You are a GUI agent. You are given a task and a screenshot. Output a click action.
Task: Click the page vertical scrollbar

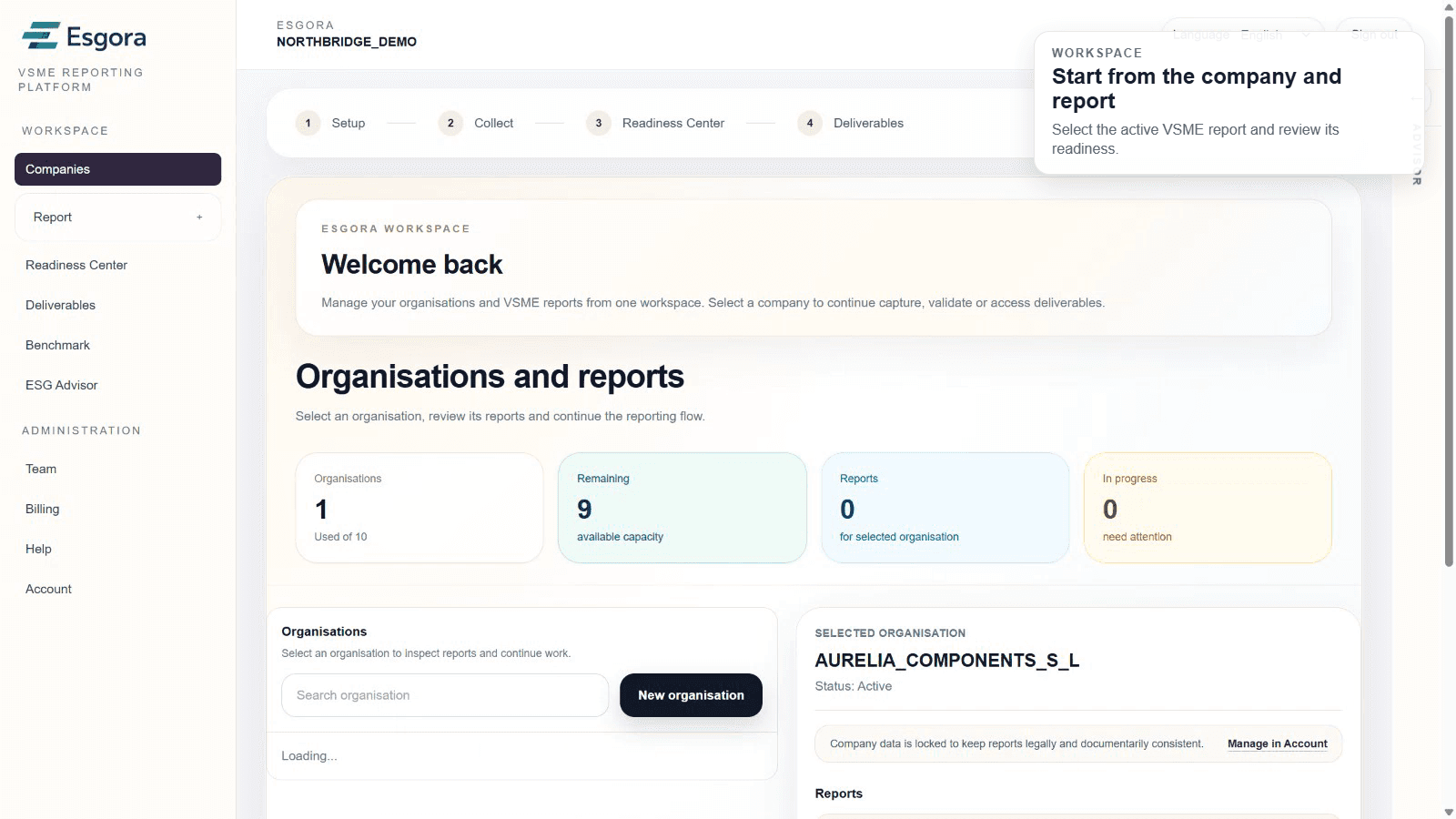coord(1449,291)
